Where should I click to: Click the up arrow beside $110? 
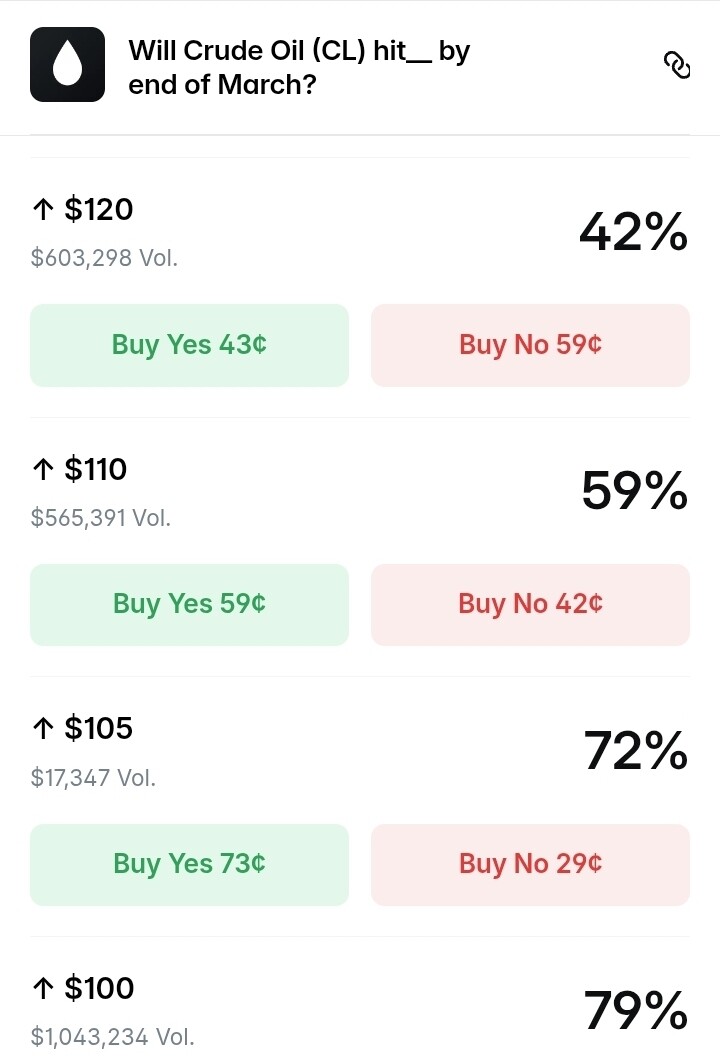pyautogui.click(x=43, y=470)
